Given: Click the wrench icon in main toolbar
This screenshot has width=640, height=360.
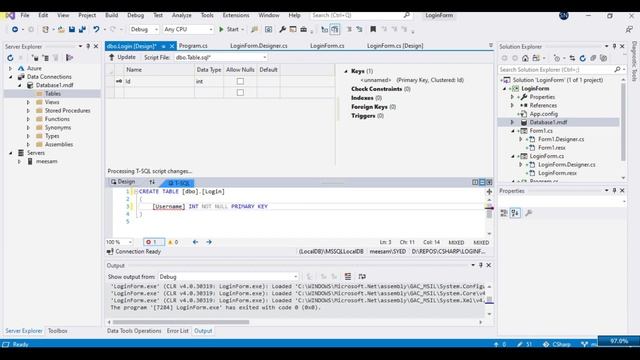Looking at the screenshot, I should pos(282,29).
